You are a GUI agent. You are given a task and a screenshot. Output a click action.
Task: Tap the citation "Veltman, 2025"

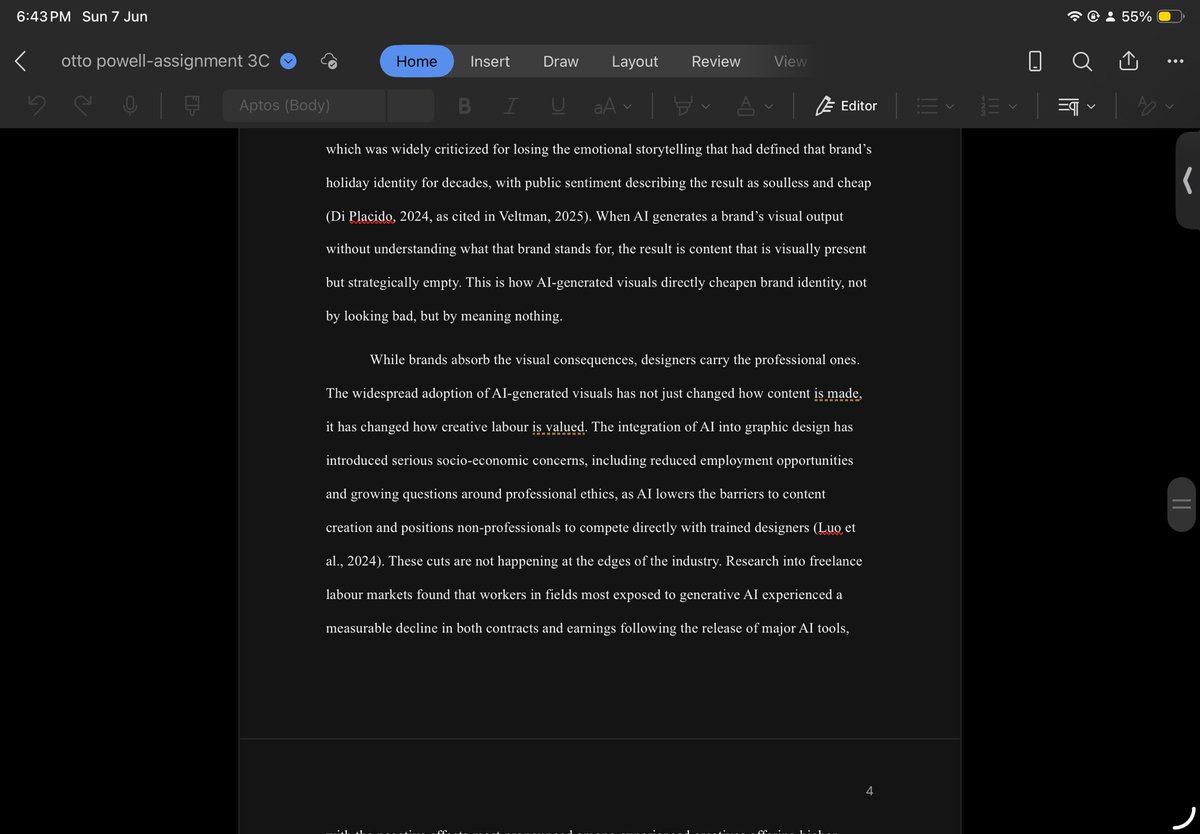click(543, 216)
